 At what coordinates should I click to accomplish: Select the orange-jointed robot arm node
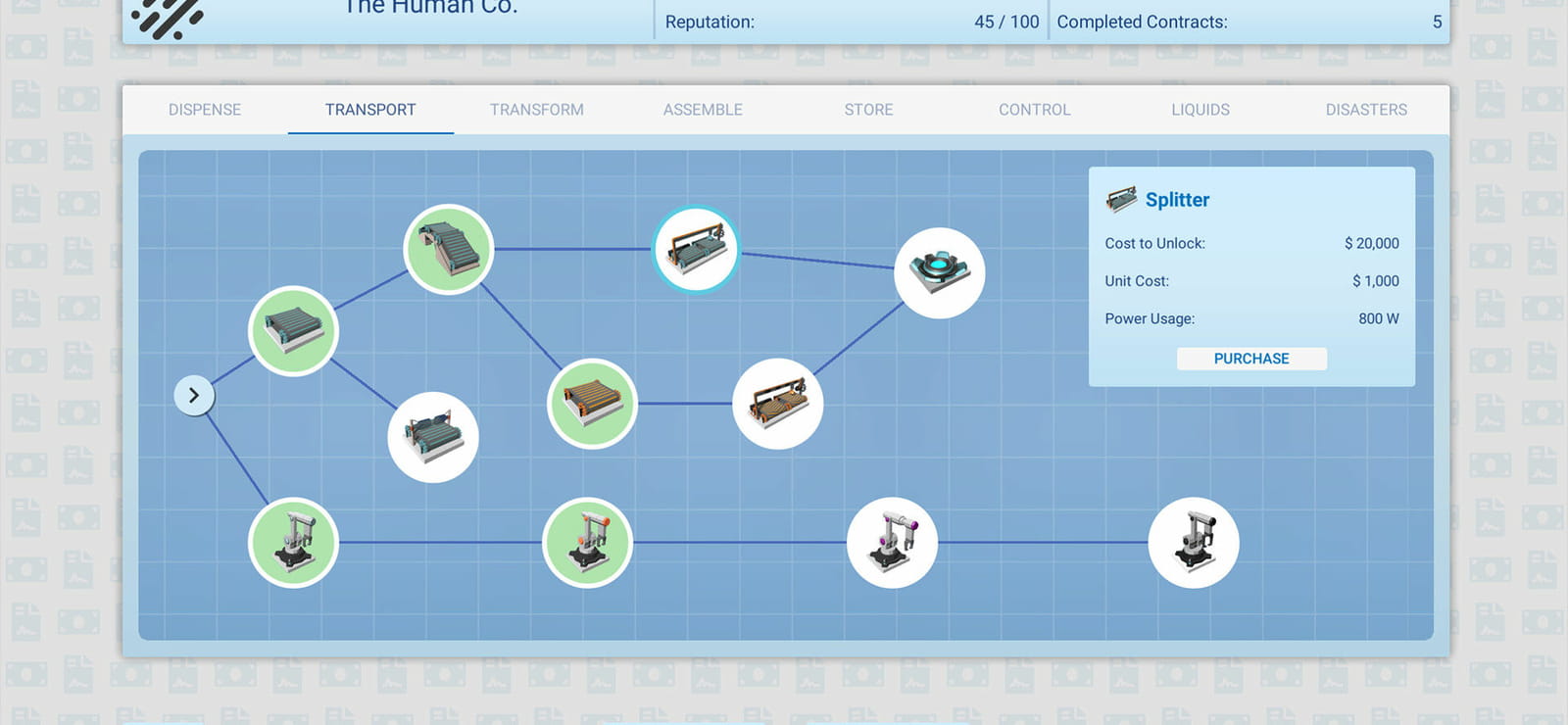pos(587,543)
